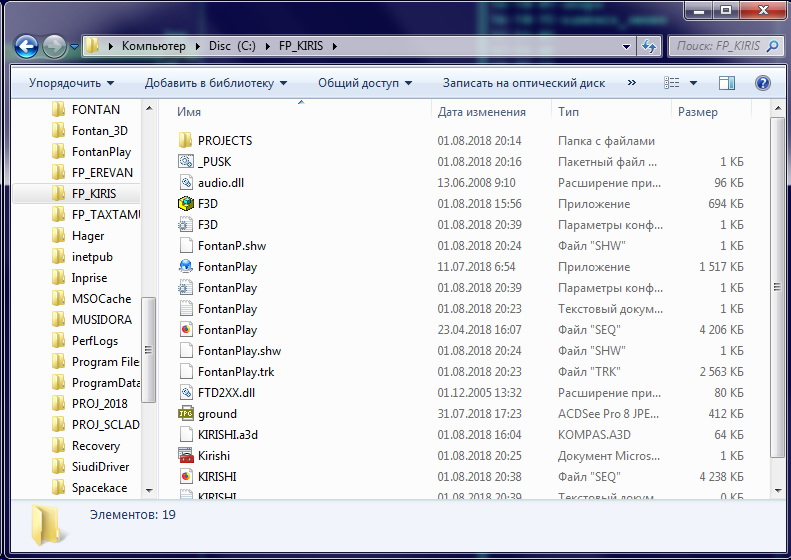Select inetpub folder in the tree
This screenshot has width=791, height=560.
point(92,257)
